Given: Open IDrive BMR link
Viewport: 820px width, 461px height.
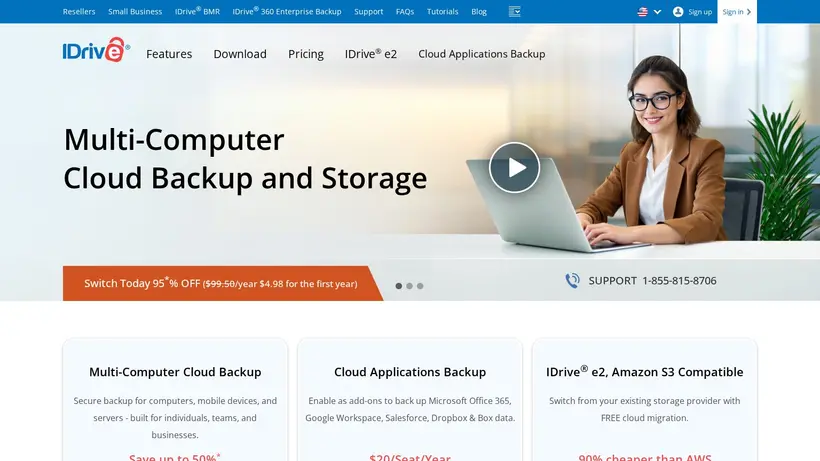Looking at the screenshot, I should [197, 11].
